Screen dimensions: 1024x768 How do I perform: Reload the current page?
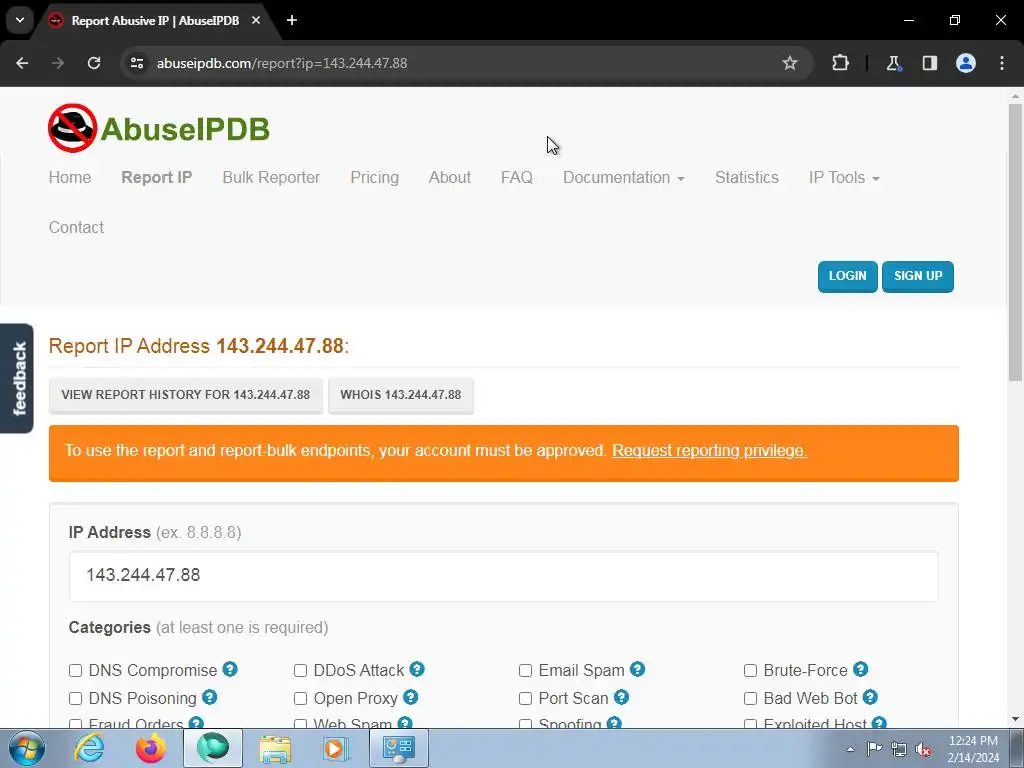click(x=94, y=63)
